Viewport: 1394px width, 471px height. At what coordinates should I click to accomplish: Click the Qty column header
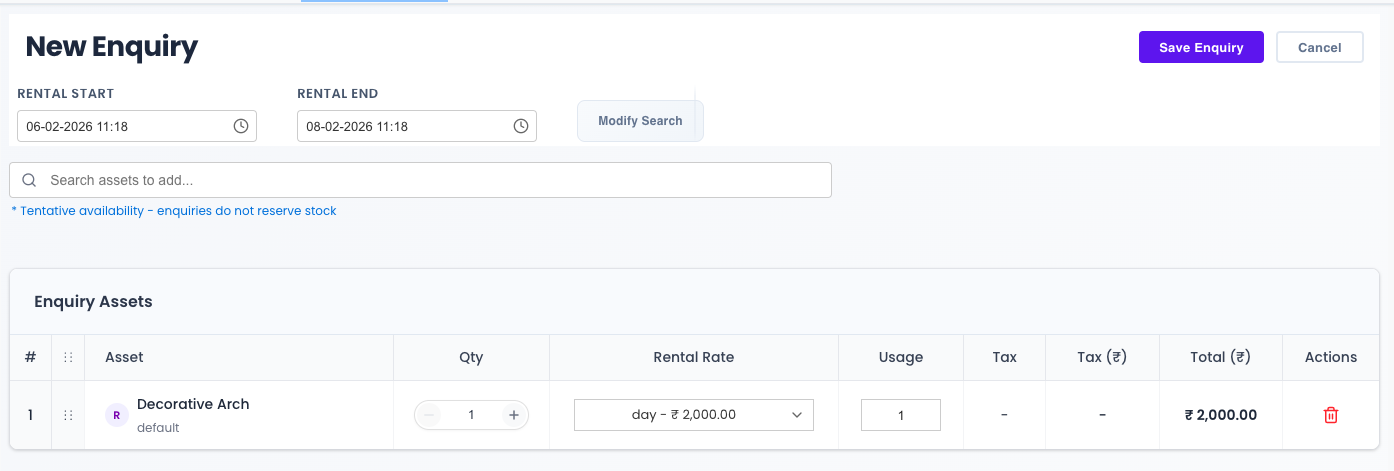471,357
